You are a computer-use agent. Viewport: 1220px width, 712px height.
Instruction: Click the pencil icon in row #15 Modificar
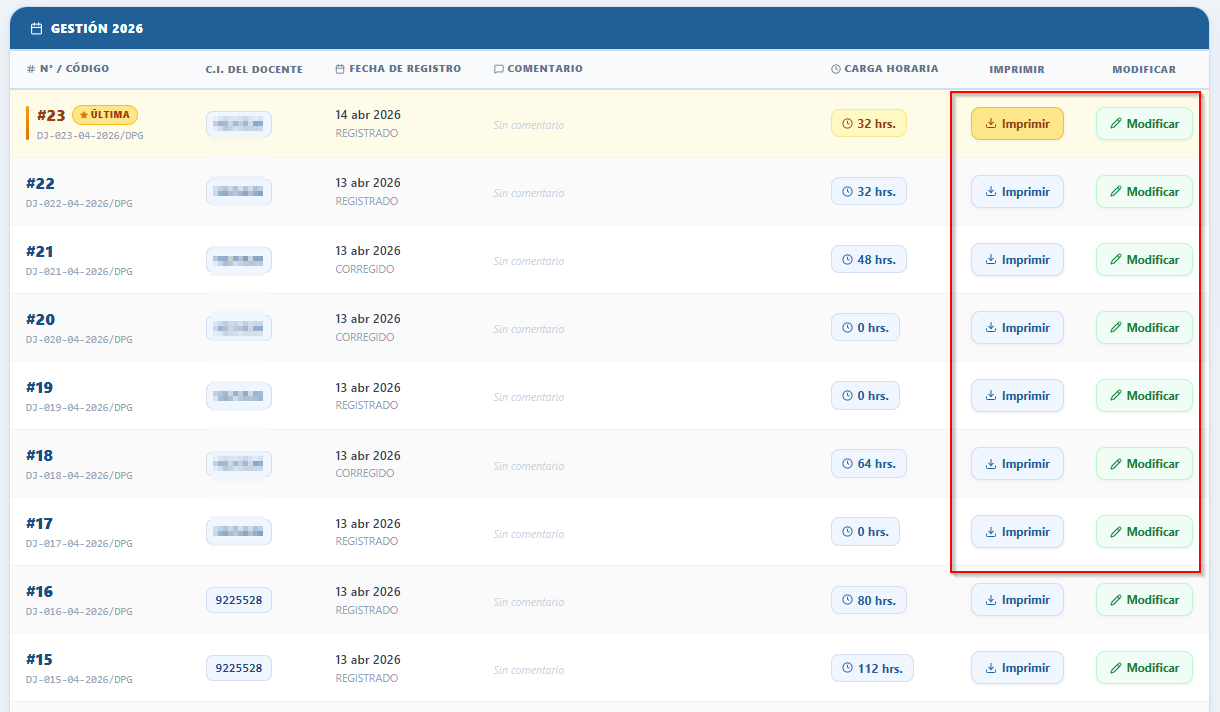click(1116, 668)
